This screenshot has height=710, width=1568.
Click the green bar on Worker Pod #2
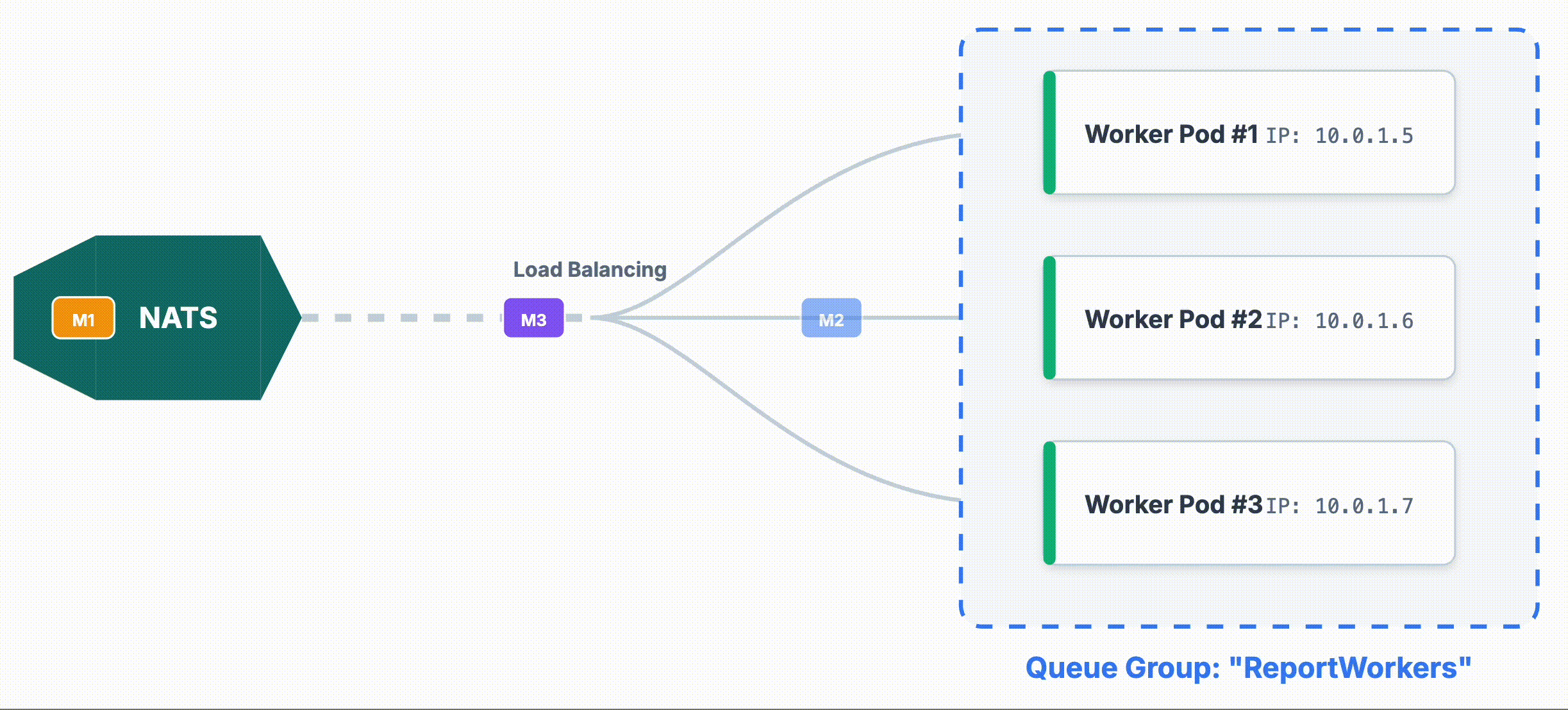click(x=1049, y=318)
